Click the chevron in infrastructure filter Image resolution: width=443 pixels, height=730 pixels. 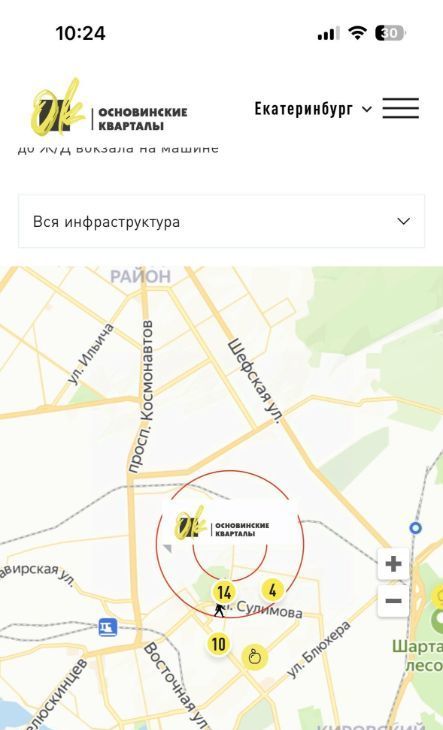tap(403, 222)
